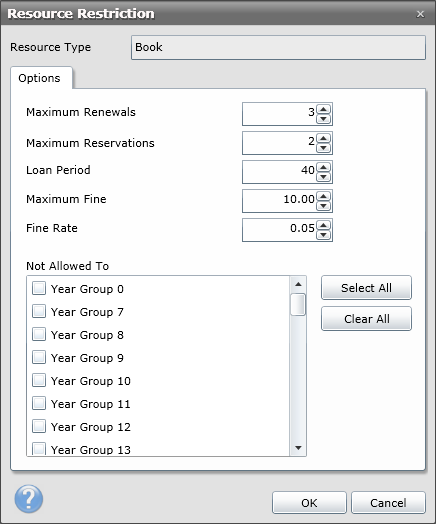Click the year group list scroll-up arrow
The width and height of the screenshot is (436, 524).
tap(298, 284)
